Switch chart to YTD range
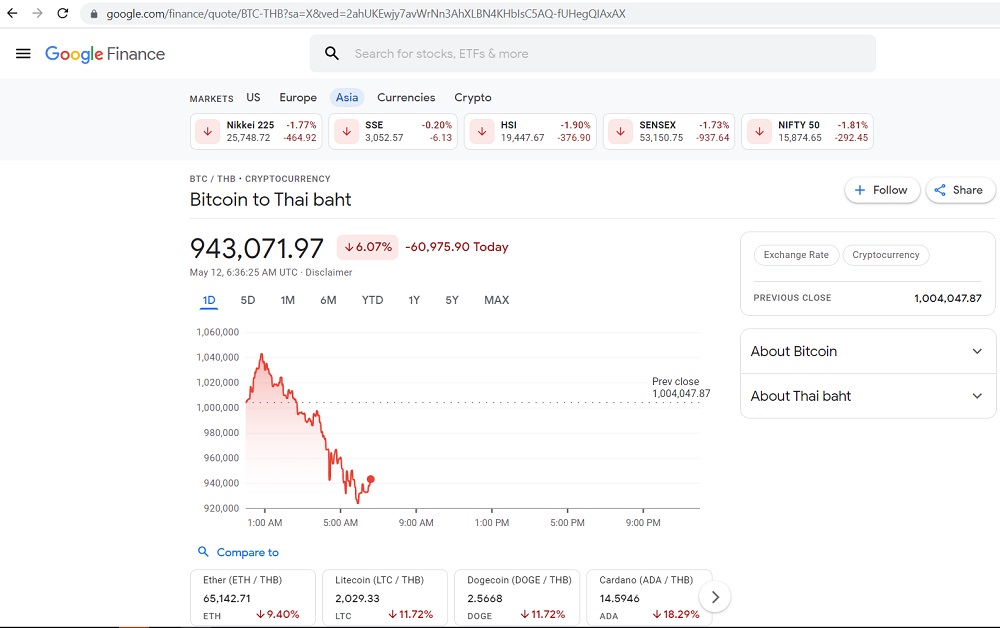This screenshot has height=628, width=1000. click(372, 300)
